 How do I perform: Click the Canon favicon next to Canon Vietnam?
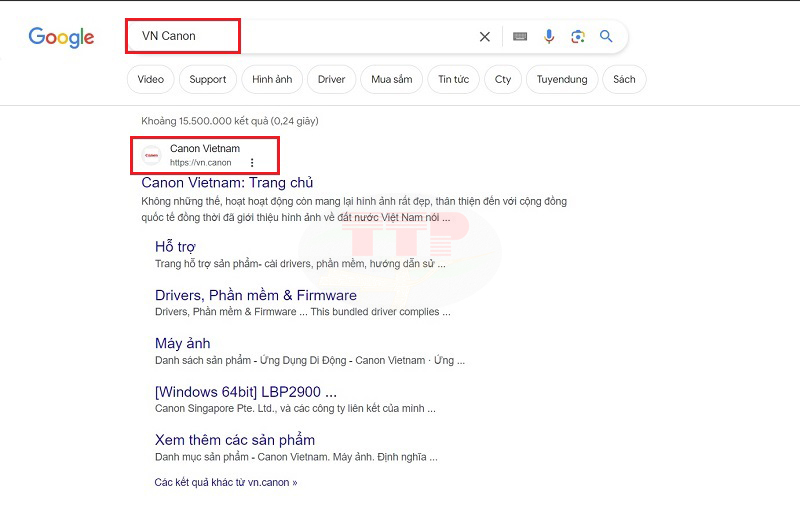152,155
